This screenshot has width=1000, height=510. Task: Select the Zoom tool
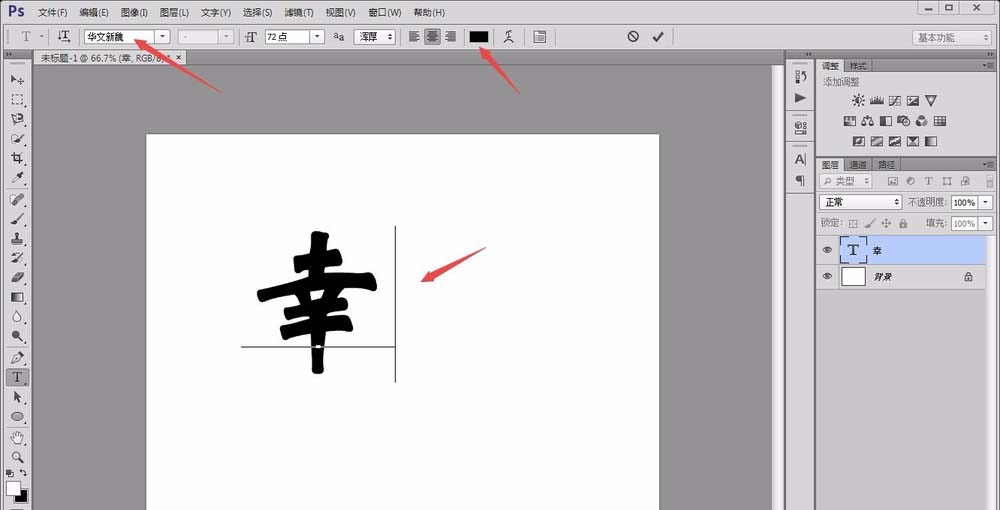(17, 458)
